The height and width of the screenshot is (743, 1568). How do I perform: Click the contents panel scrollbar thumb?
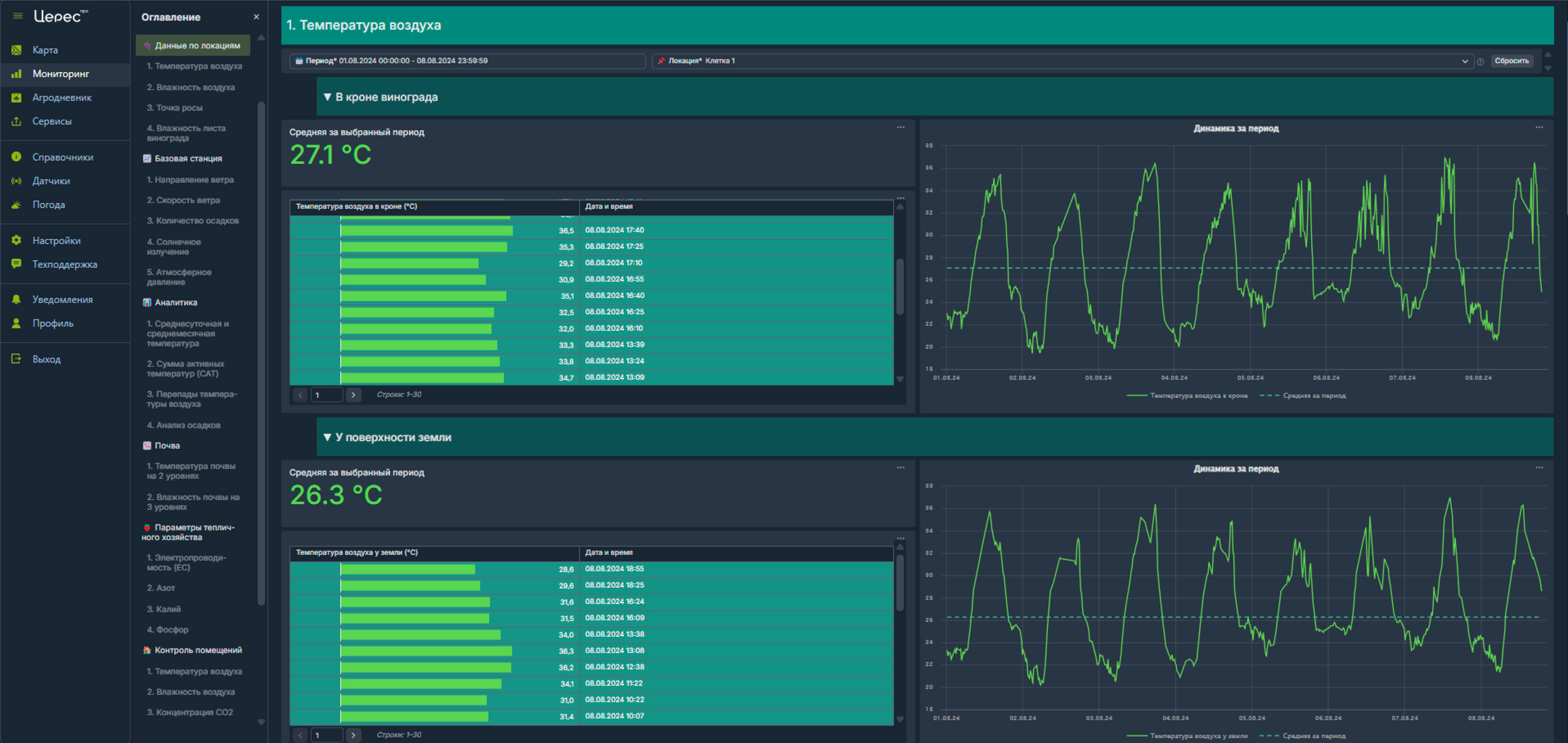261,353
